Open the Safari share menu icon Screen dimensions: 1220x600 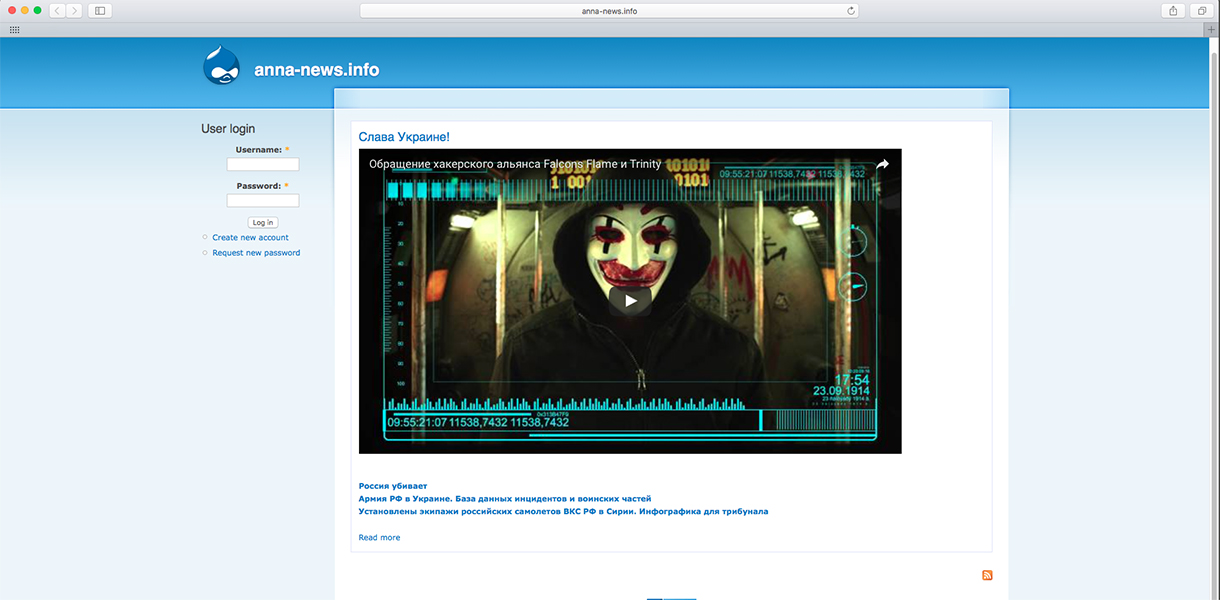pyautogui.click(x=1173, y=10)
